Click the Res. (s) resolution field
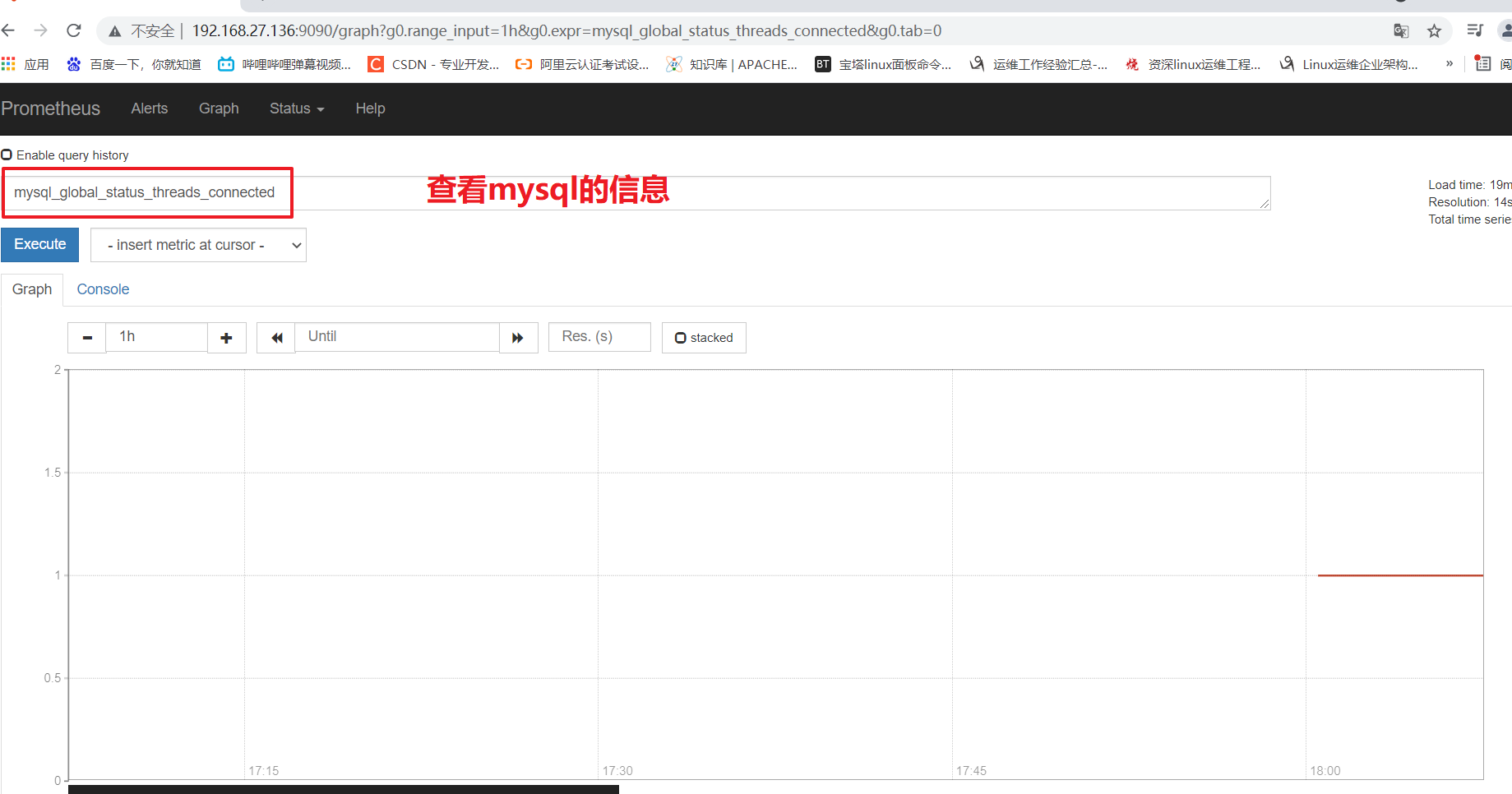1512x794 pixels. [599, 337]
